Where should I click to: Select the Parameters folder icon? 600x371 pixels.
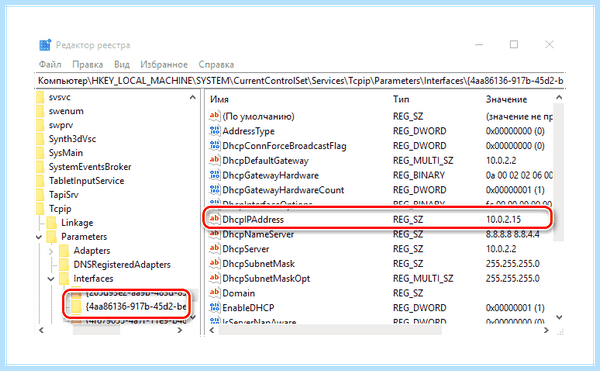[x=52, y=237]
